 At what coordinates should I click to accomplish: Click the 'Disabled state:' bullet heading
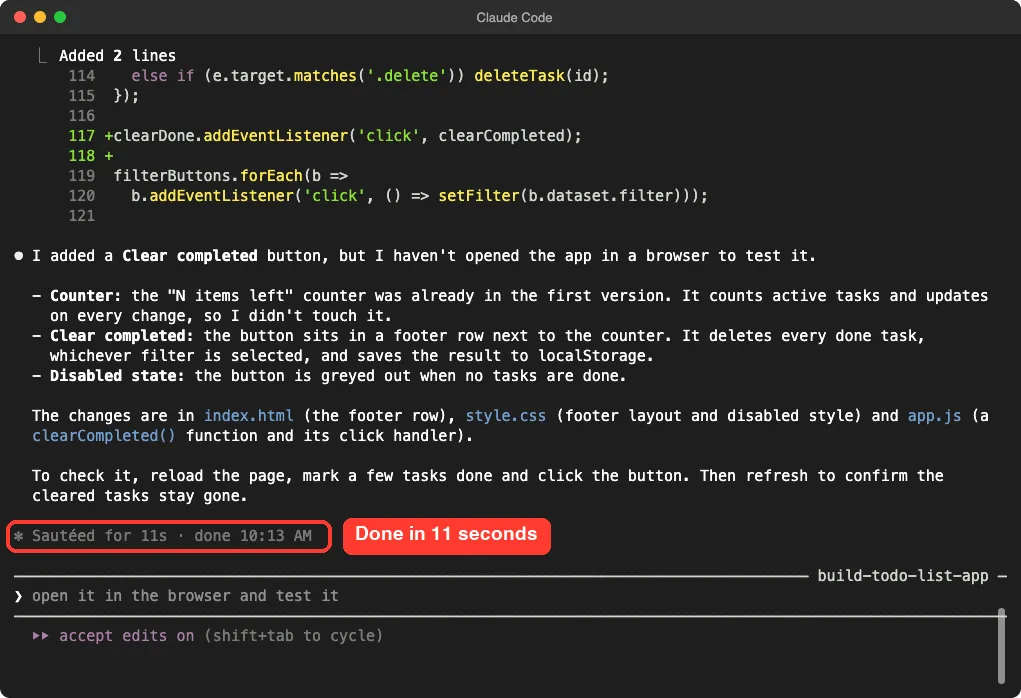click(x=117, y=376)
